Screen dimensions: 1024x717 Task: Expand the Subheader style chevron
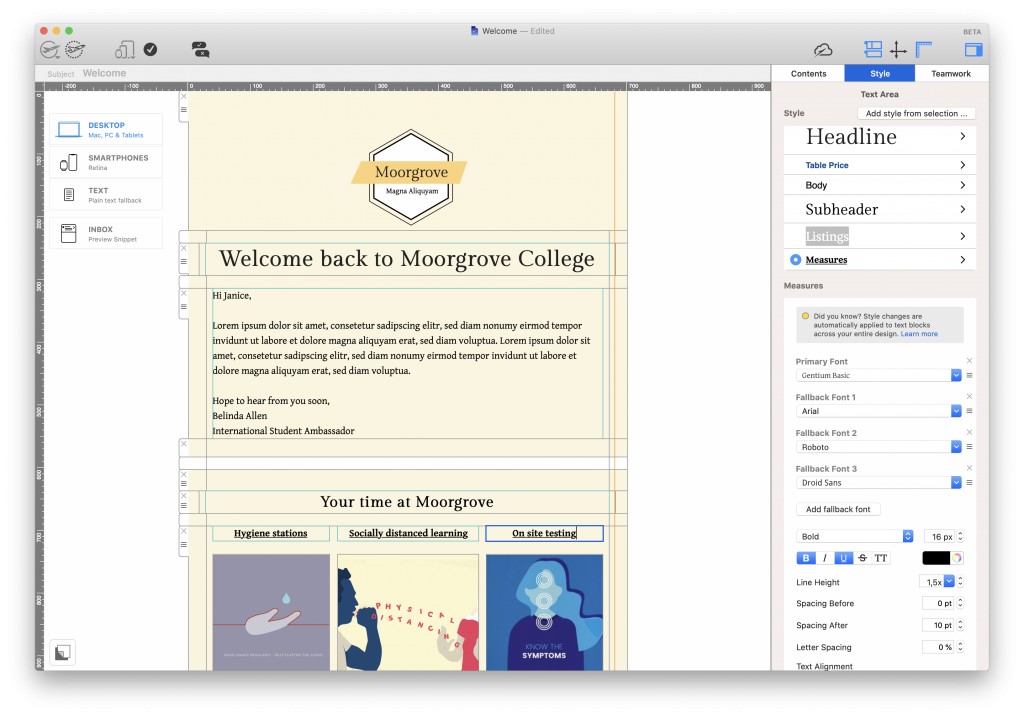963,210
